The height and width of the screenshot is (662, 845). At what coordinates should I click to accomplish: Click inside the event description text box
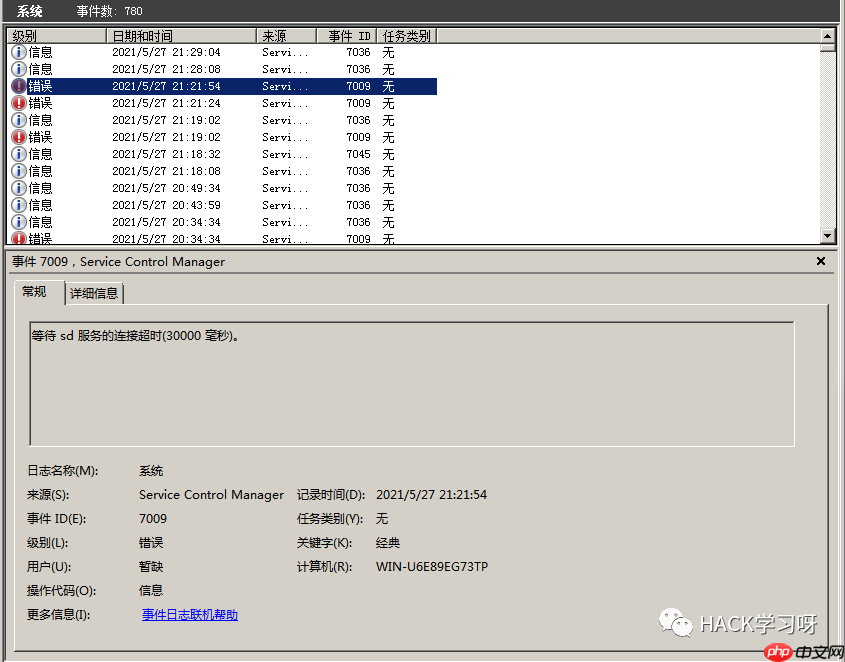(412, 384)
